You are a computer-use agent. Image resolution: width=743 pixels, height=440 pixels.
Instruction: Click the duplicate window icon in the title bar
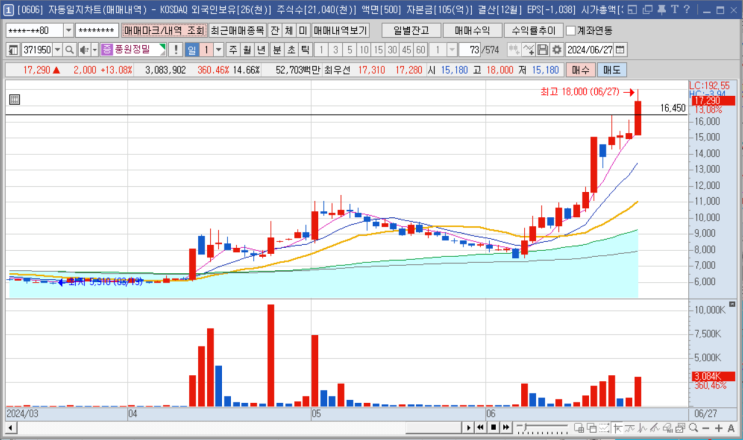(x=647, y=9)
